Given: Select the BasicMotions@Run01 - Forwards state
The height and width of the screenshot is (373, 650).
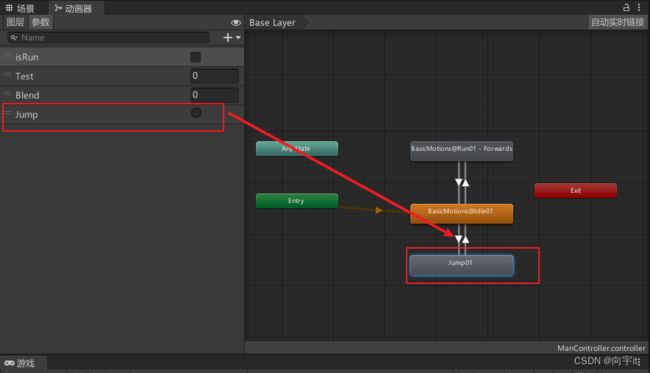Looking at the screenshot, I should coord(461,150).
